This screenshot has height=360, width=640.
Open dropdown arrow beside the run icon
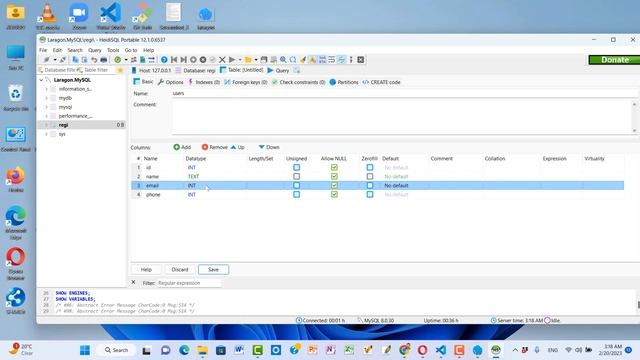[240, 60]
